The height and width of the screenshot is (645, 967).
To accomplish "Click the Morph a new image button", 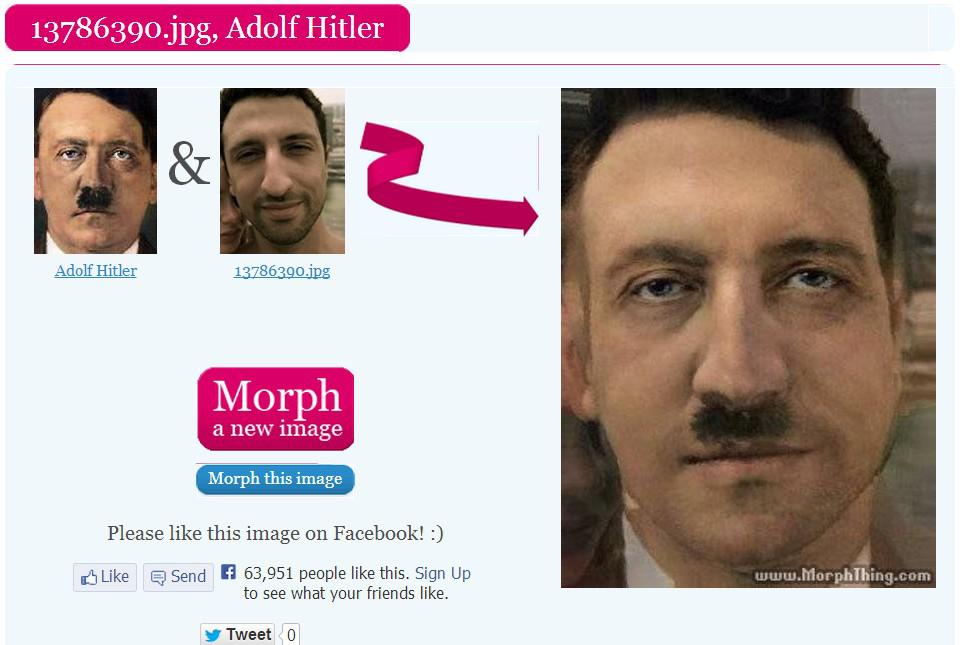I will coord(276,409).
